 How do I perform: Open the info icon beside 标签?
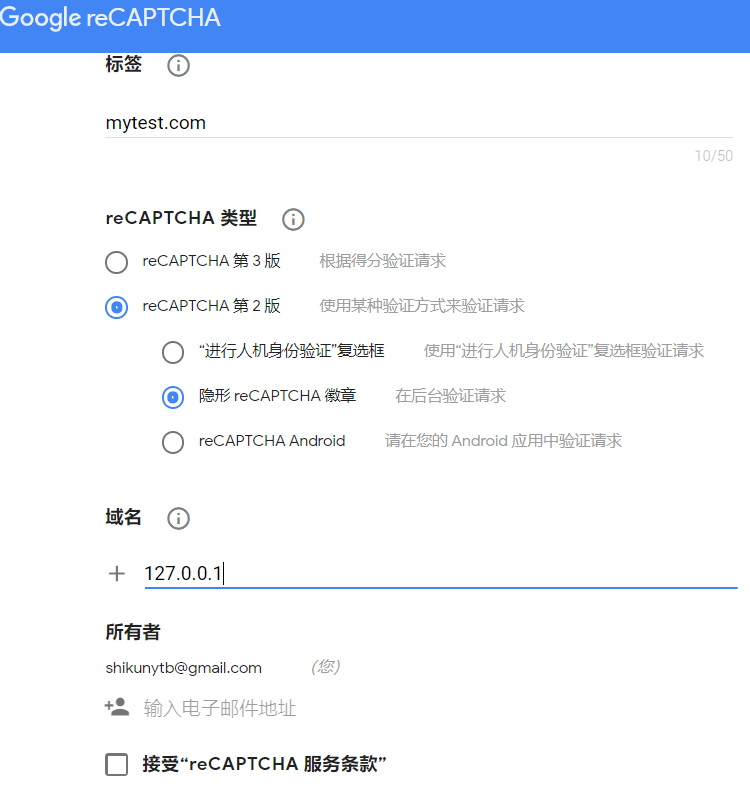tap(178, 65)
